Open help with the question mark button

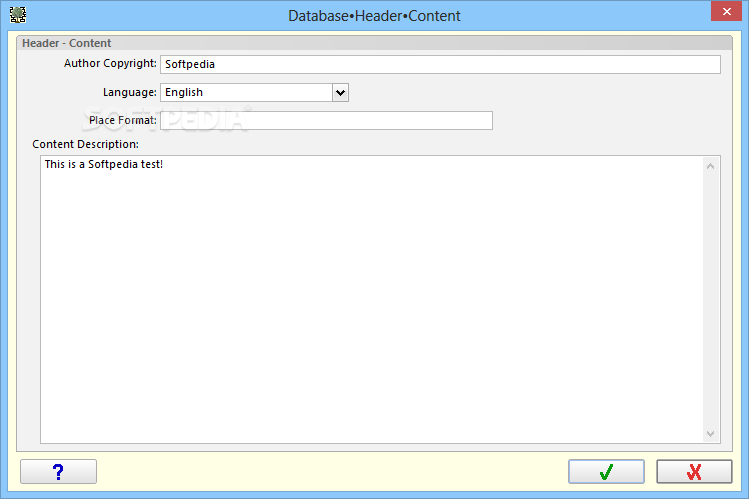click(x=58, y=472)
